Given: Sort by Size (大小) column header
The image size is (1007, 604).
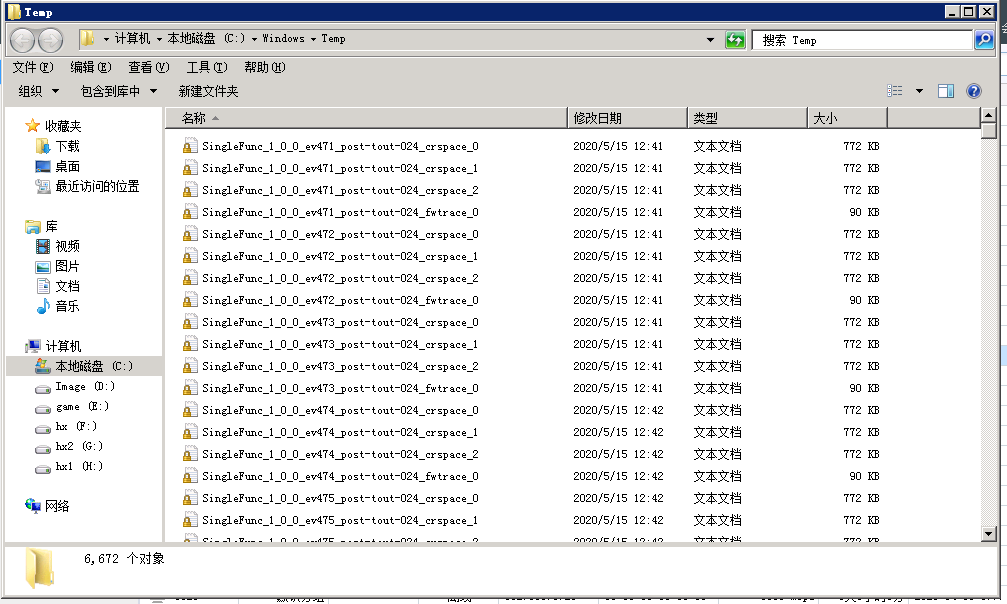Looking at the screenshot, I should (847, 118).
